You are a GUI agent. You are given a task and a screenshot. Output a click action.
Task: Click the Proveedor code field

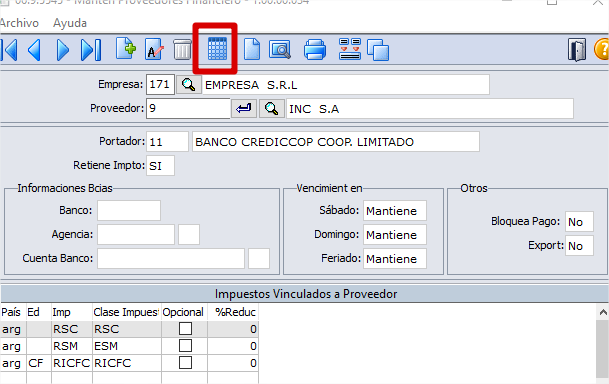click(x=188, y=108)
